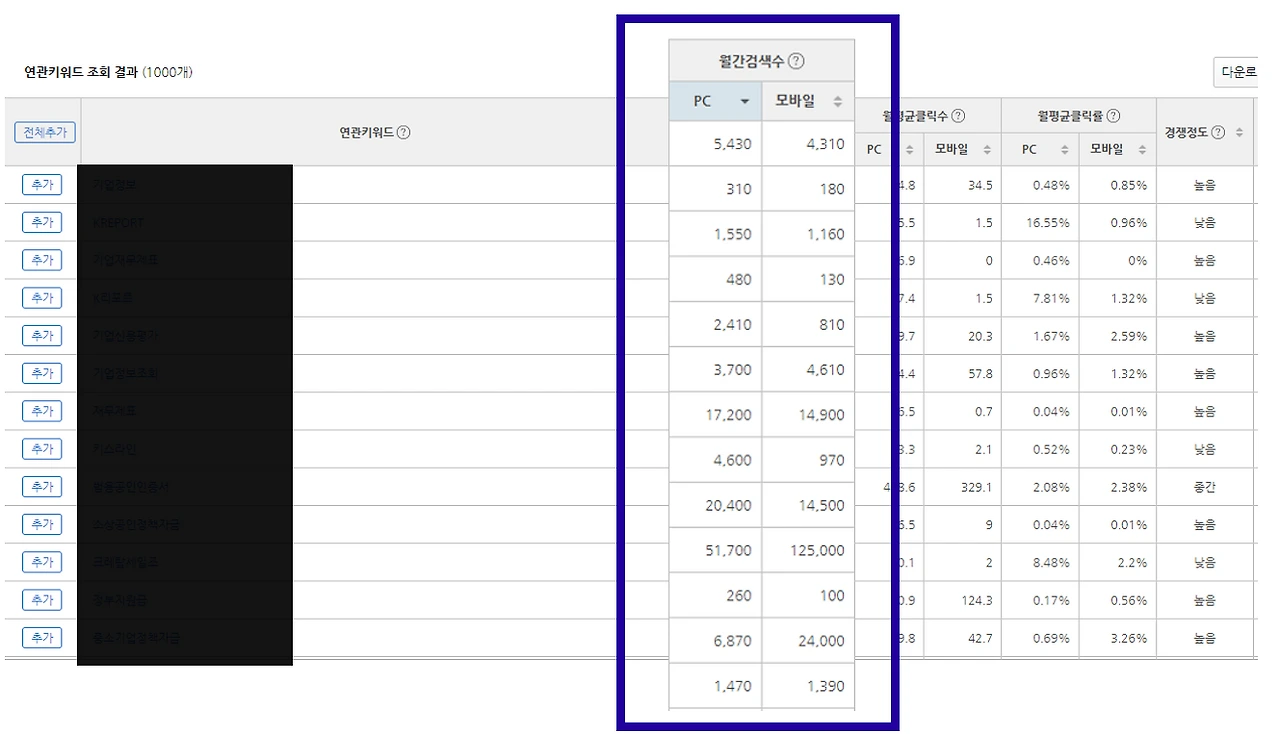Click the 전체추가 button to add all keywords
Screen dimensions: 1280x734
click(44, 131)
